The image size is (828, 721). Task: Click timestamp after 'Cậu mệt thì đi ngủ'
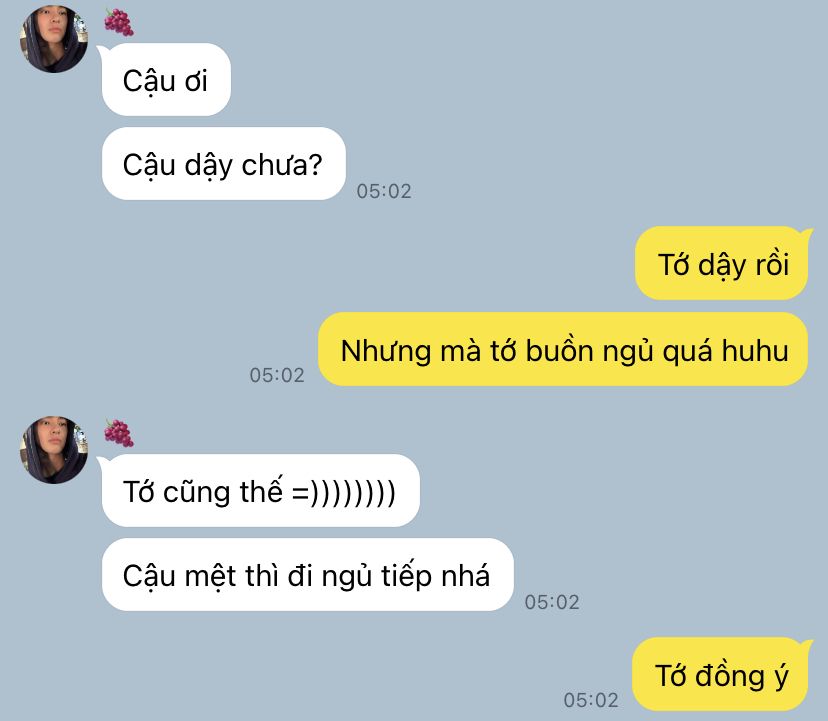click(x=552, y=602)
